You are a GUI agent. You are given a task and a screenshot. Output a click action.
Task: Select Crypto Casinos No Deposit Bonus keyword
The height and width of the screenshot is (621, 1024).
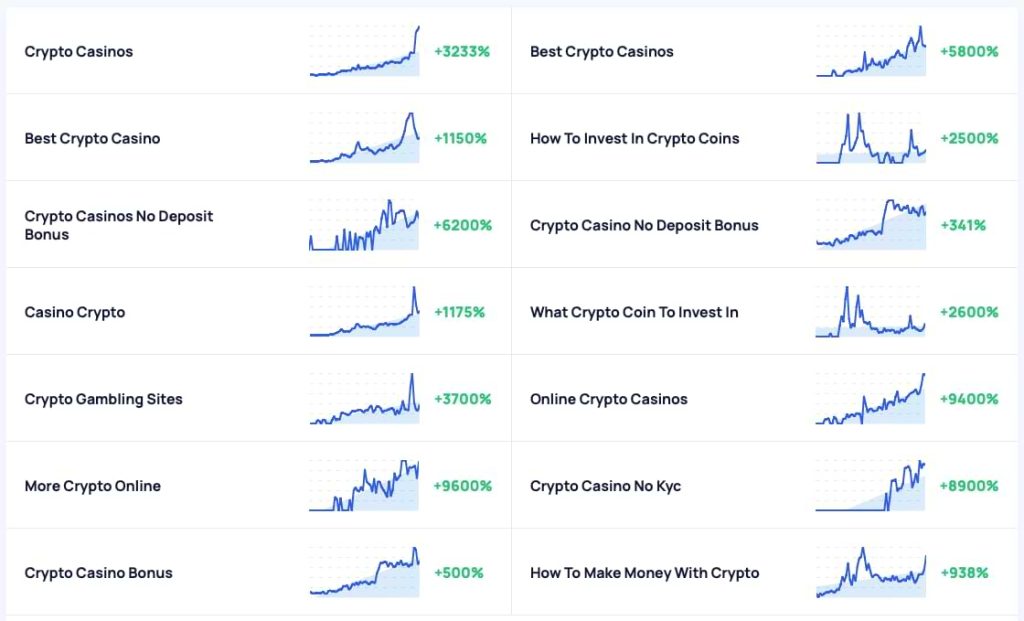[118, 225]
